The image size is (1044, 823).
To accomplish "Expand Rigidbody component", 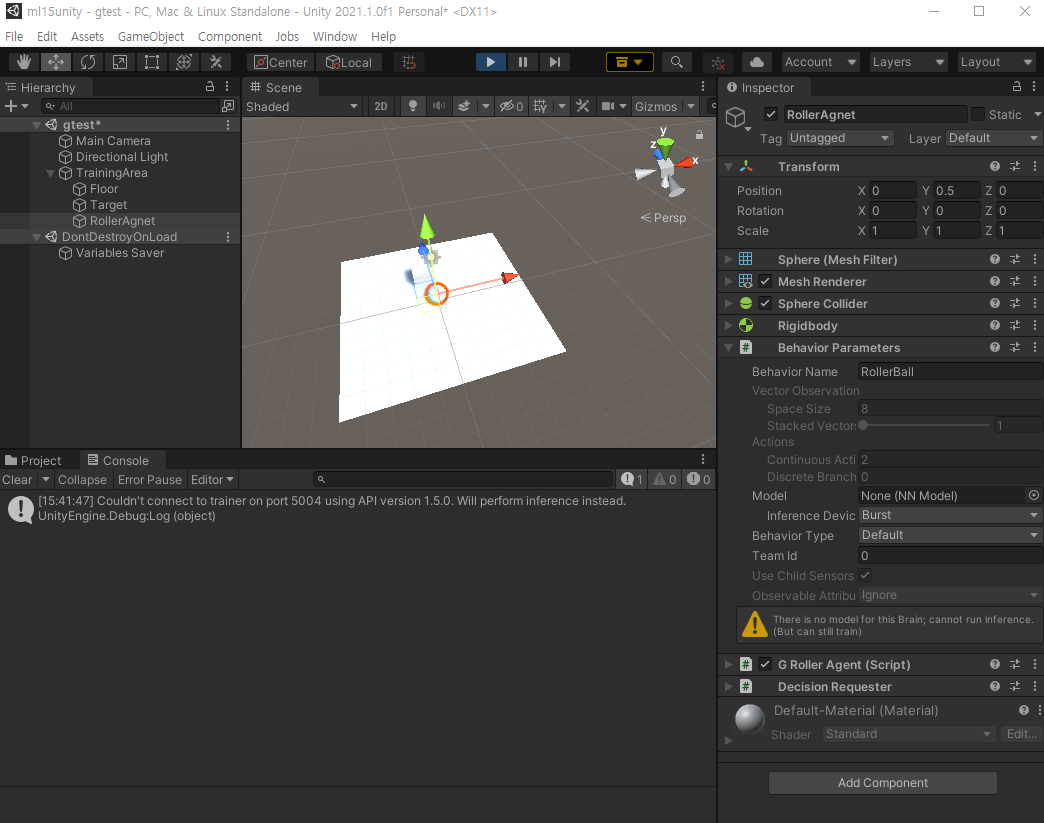I will coord(728,326).
